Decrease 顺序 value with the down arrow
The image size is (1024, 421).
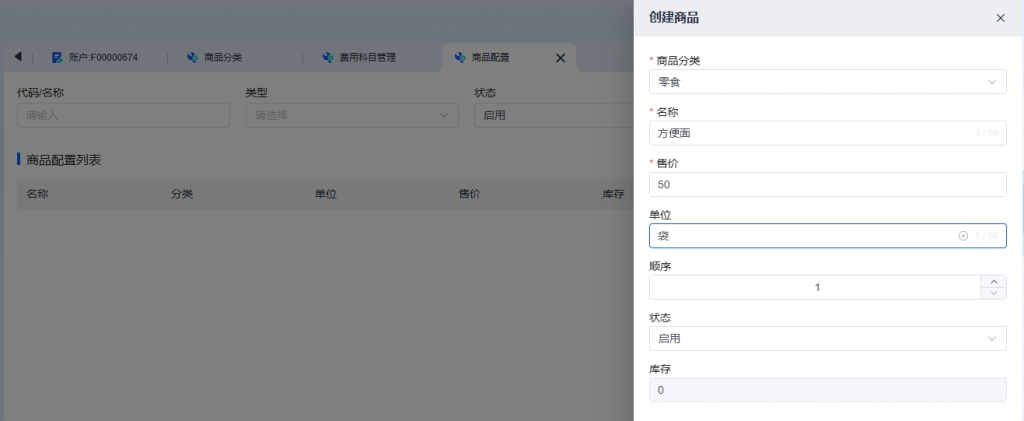point(993,294)
